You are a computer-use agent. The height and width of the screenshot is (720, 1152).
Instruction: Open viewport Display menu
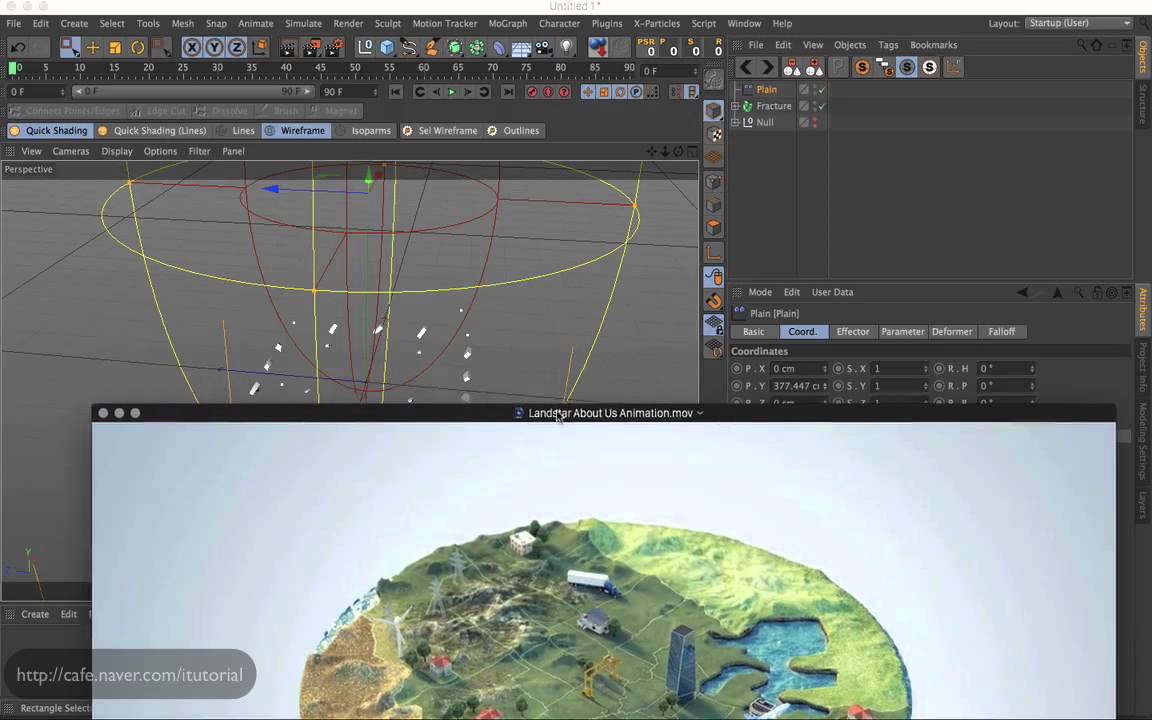point(117,151)
